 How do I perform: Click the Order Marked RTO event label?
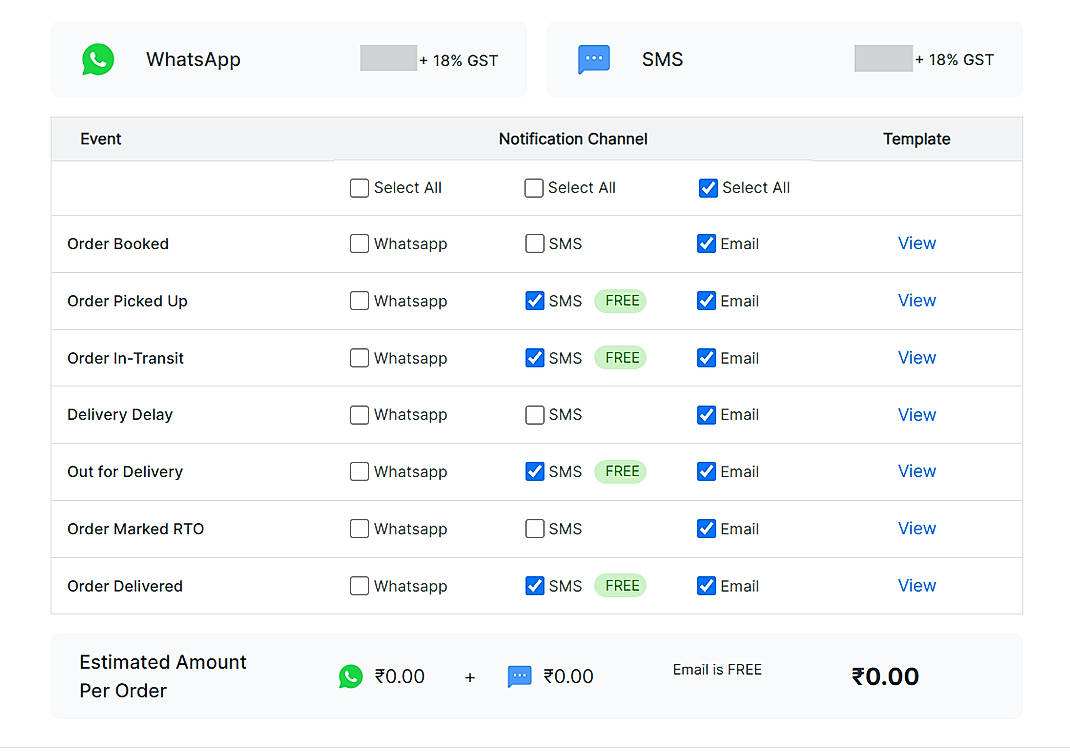[135, 529]
